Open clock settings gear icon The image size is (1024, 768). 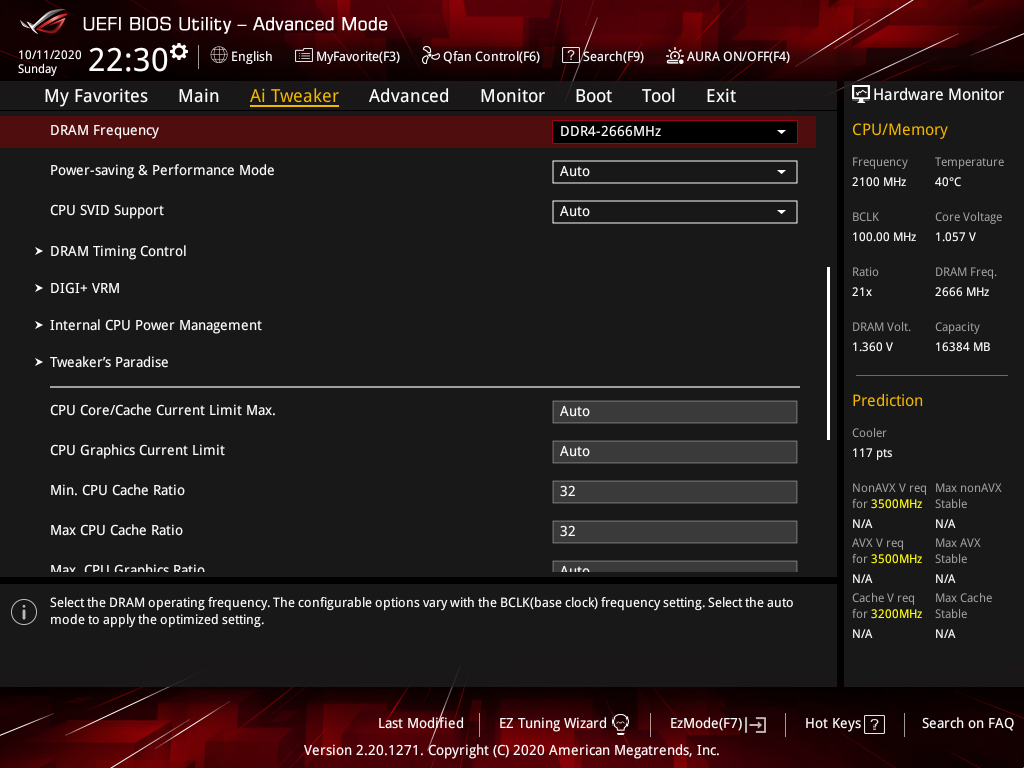point(179,51)
